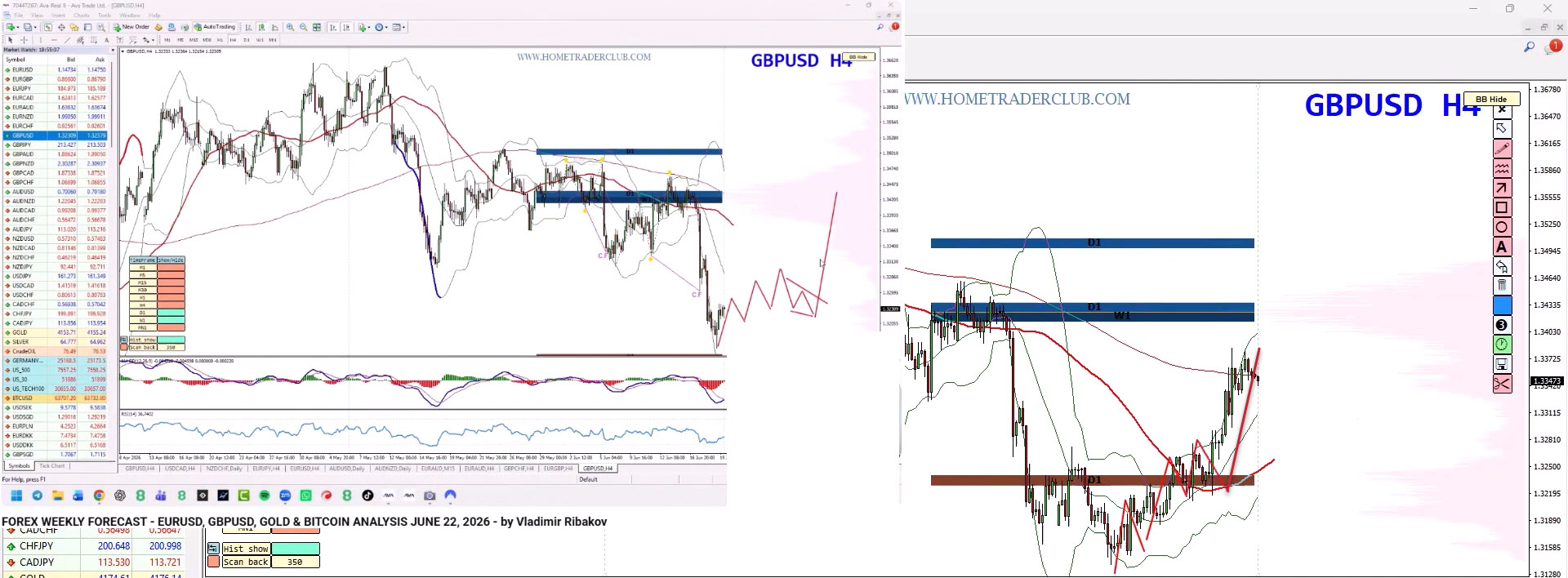This screenshot has width=1568, height=578.
Task: Click the number 3 line width icon
Action: pos(1502,325)
